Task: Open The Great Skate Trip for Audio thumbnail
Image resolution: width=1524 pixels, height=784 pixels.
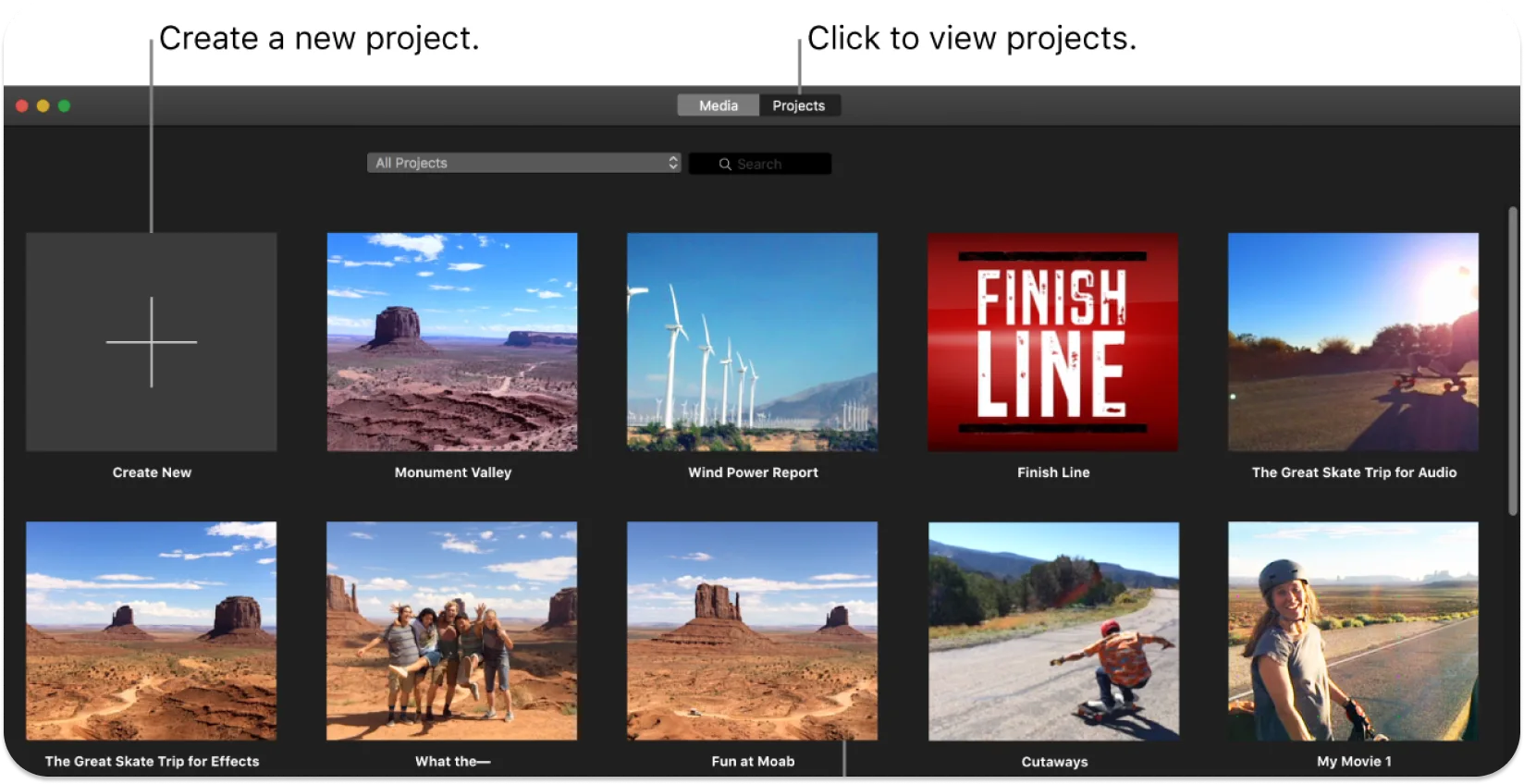Action: [1353, 342]
